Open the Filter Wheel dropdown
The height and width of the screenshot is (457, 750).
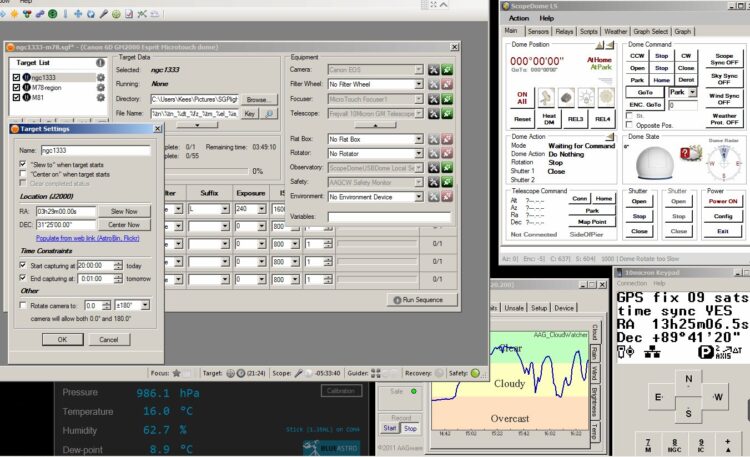[419, 84]
